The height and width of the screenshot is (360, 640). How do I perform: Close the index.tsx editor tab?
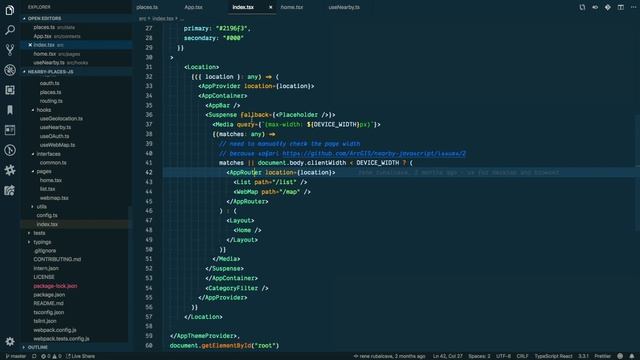270,7
